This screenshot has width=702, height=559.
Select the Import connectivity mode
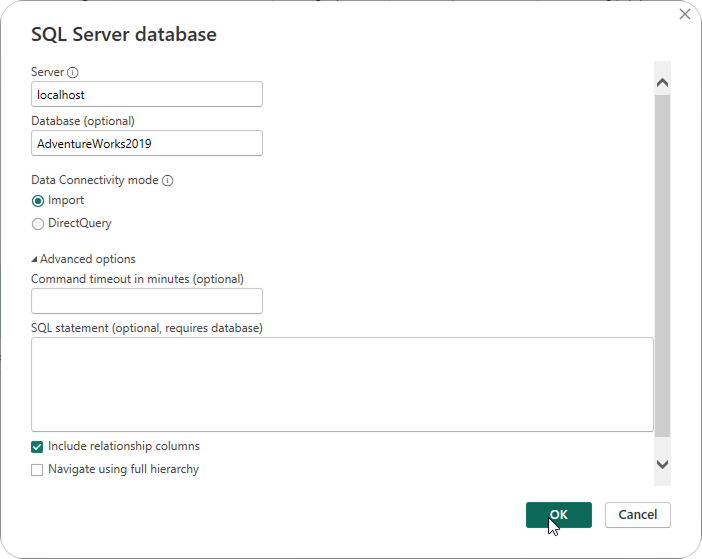38,200
